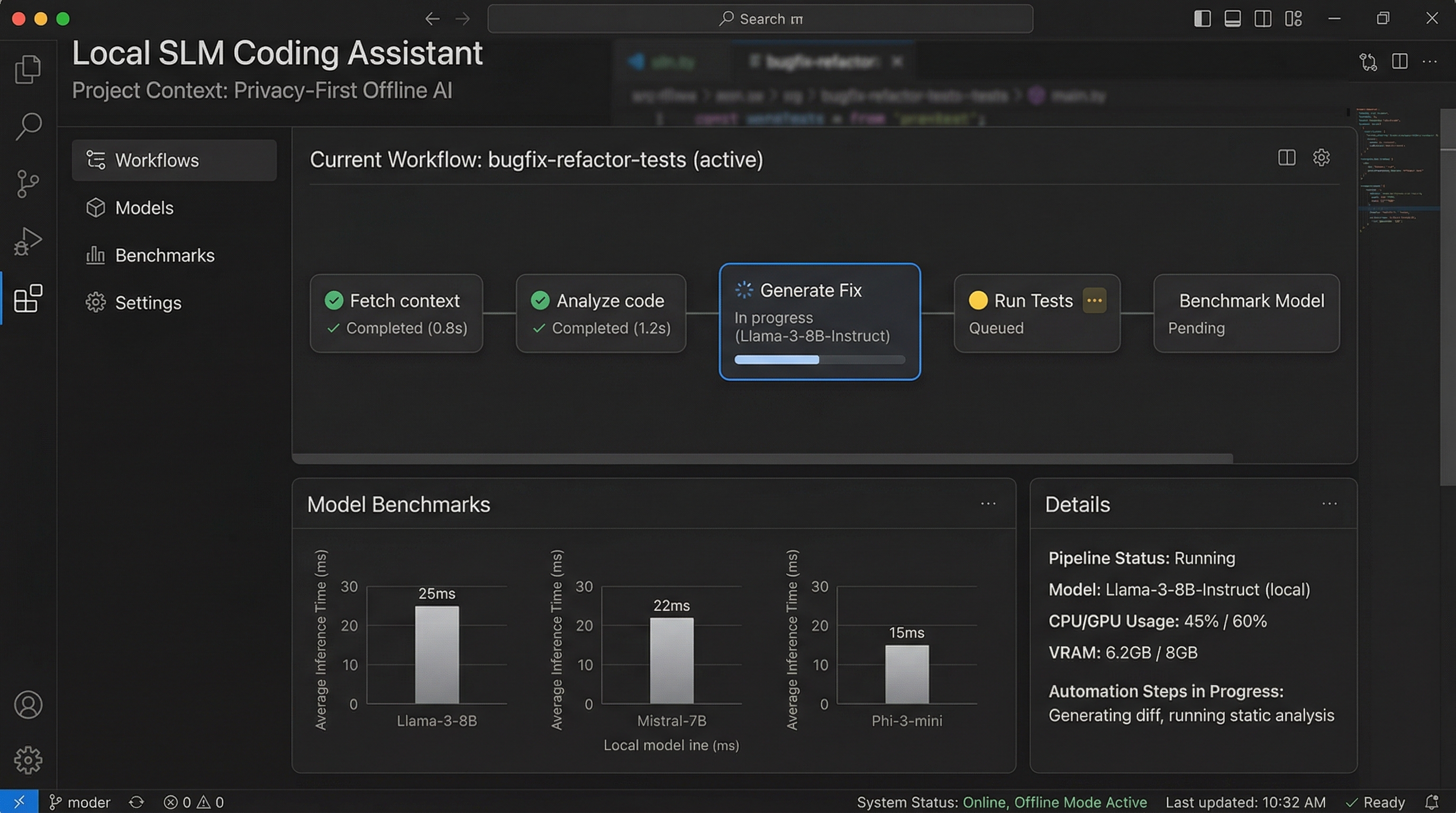This screenshot has height=813, width=1456.
Task: Click the Explorer icon at the top left
Action: (28, 69)
